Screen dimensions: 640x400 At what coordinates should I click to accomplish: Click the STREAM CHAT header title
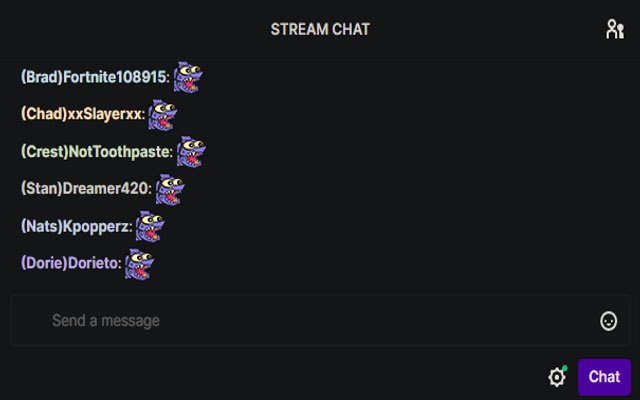[320, 29]
